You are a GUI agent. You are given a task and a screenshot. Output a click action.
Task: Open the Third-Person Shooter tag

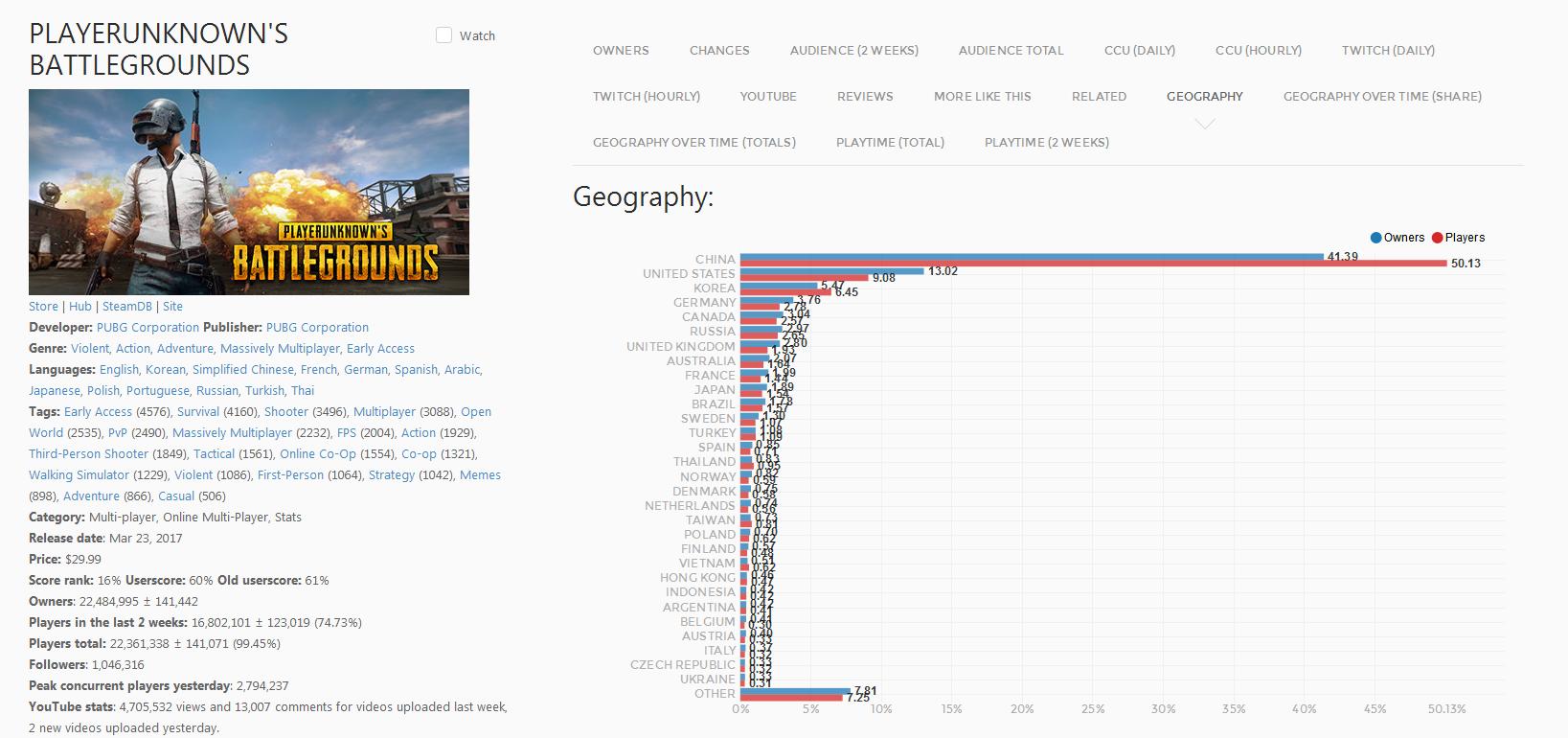(88, 454)
